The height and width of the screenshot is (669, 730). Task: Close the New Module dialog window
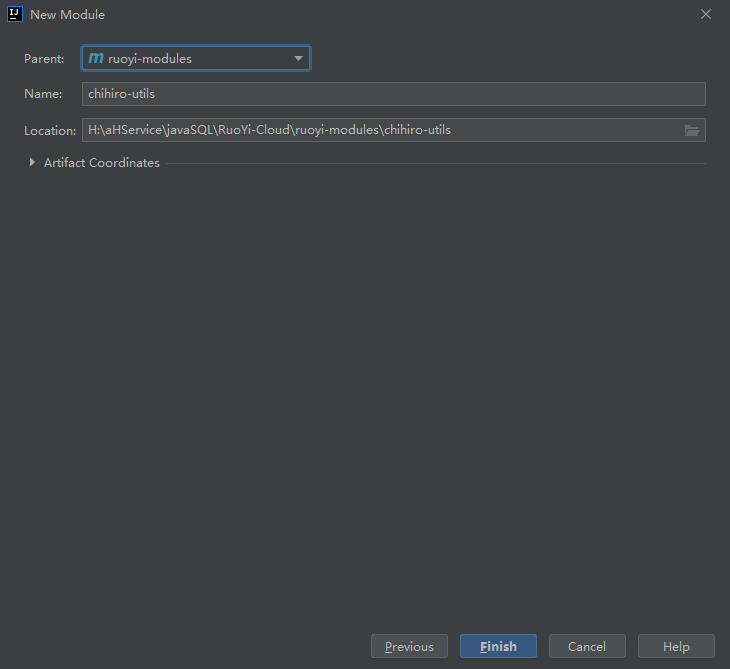(706, 14)
